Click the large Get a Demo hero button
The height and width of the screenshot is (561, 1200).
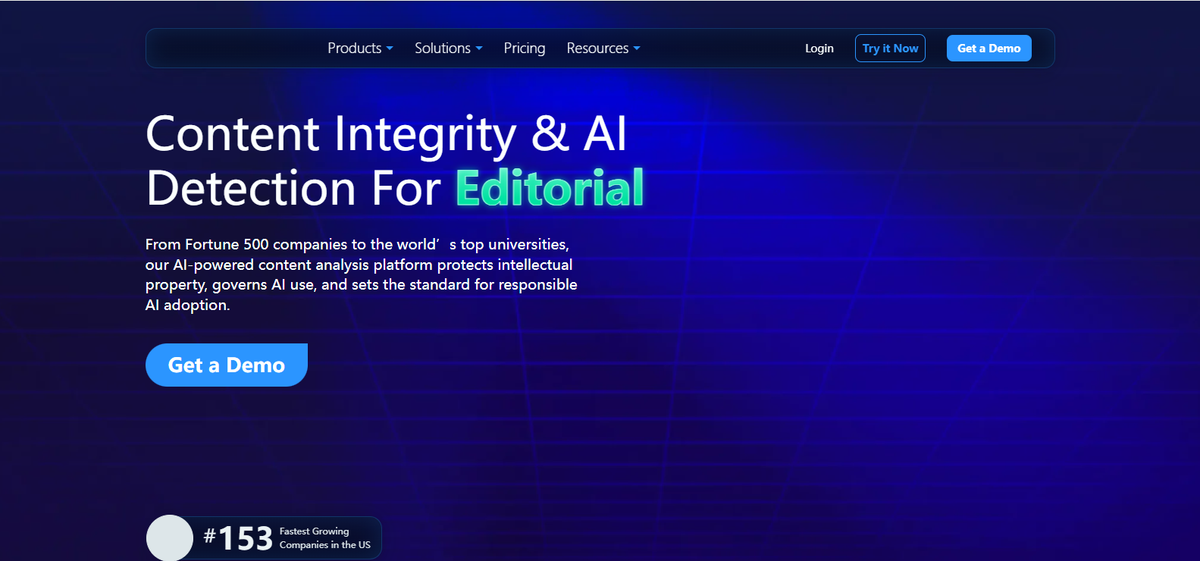pyautogui.click(x=226, y=365)
